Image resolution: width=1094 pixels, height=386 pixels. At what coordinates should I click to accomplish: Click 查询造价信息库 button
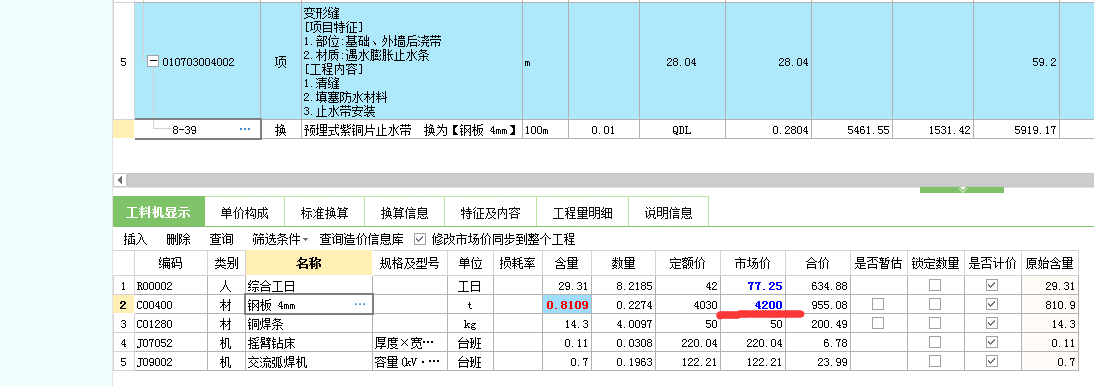pyautogui.click(x=361, y=239)
